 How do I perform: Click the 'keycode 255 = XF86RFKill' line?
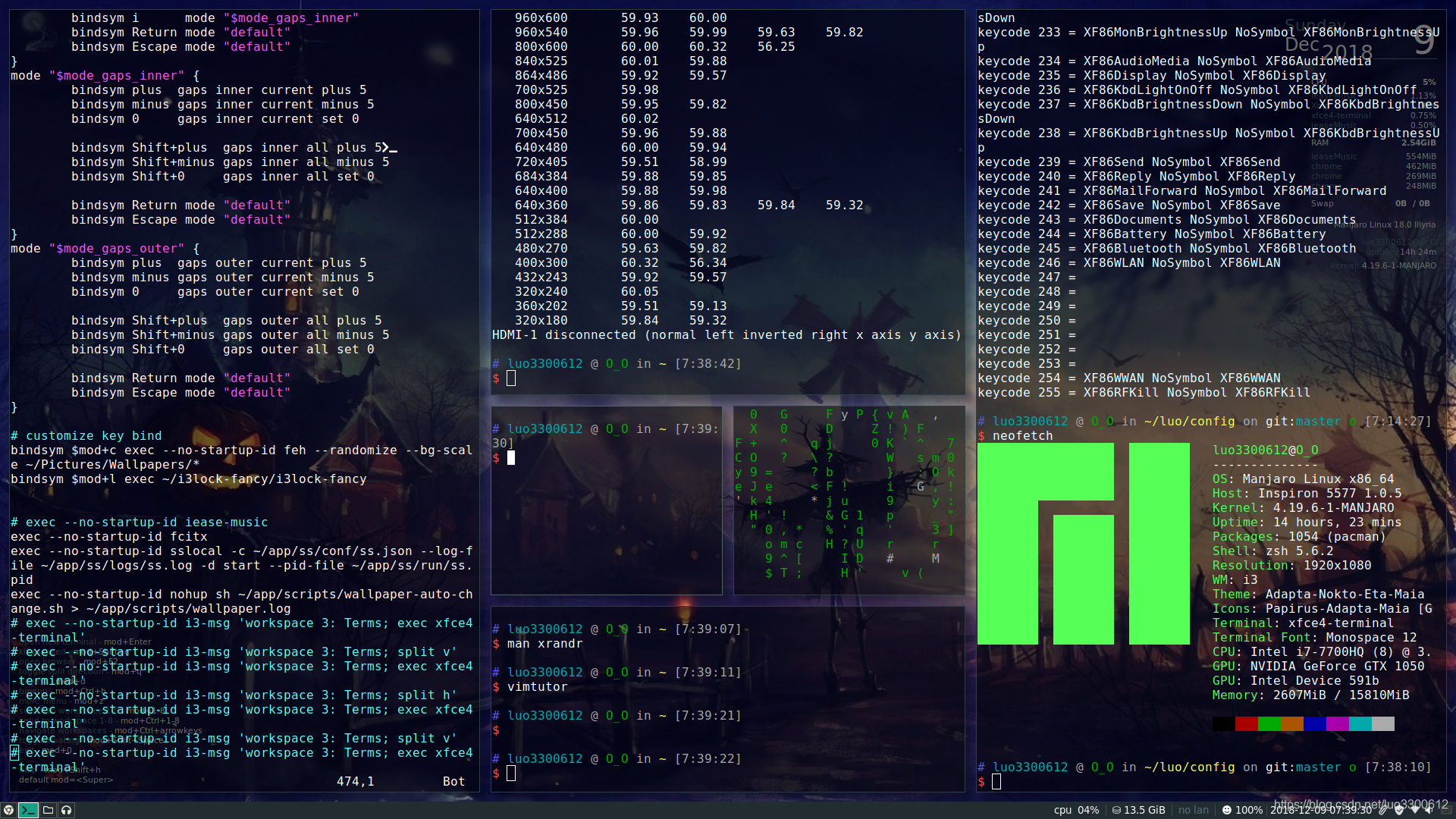point(1144,393)
